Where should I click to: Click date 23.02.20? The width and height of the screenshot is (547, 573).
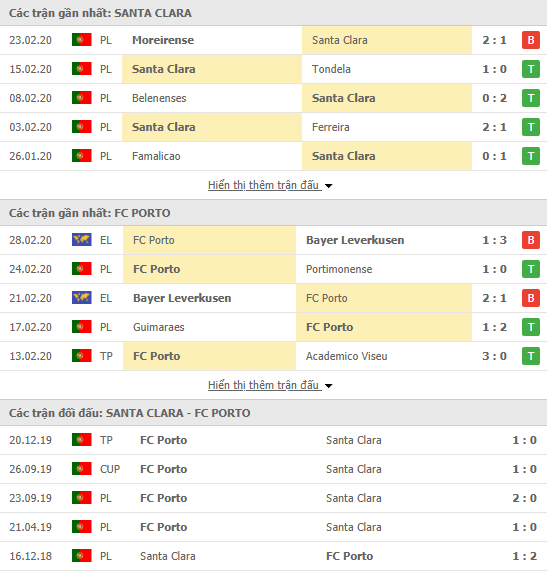[x=30, y=40]
